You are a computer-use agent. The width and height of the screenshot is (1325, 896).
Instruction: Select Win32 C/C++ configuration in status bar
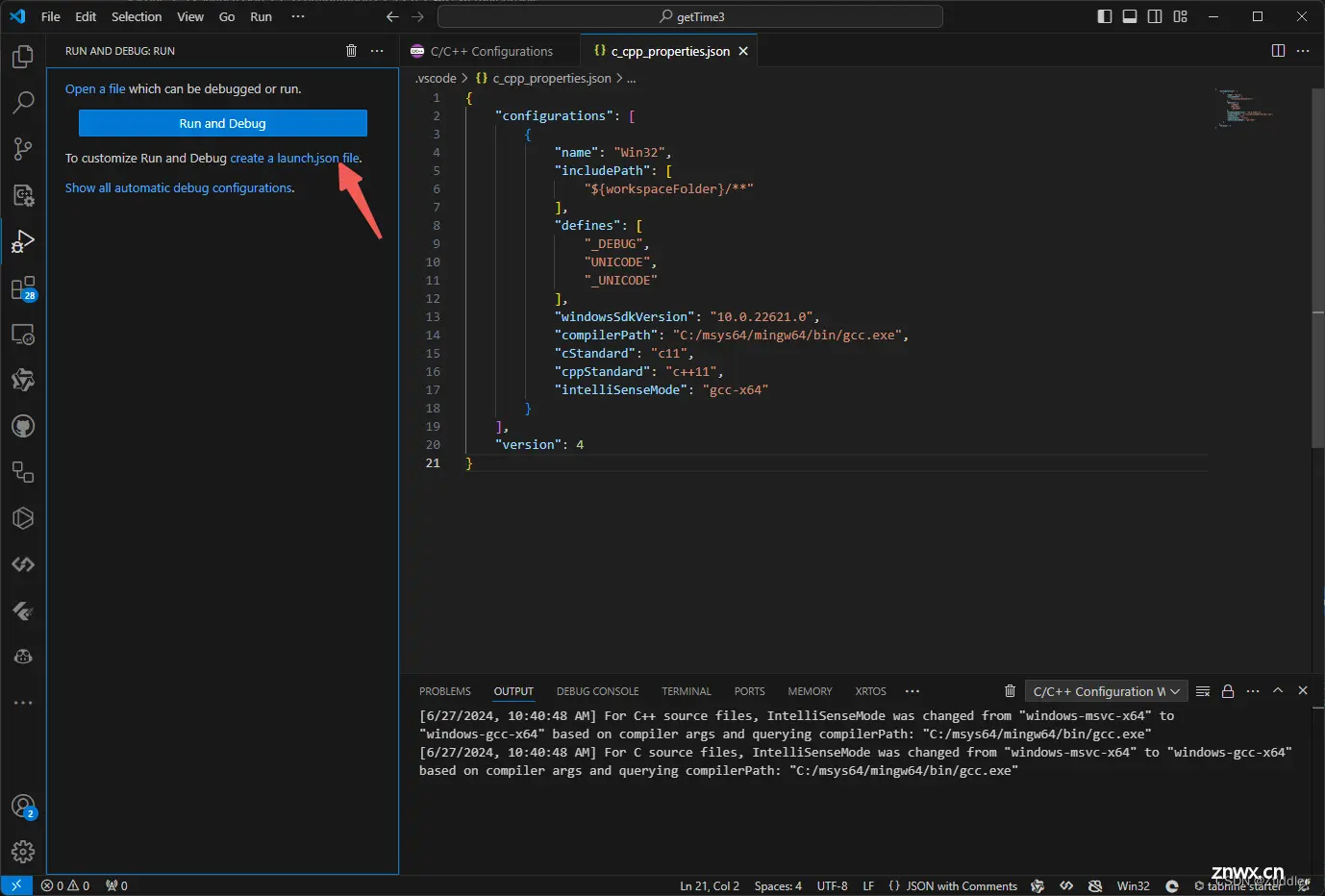tap(1134, 885)
